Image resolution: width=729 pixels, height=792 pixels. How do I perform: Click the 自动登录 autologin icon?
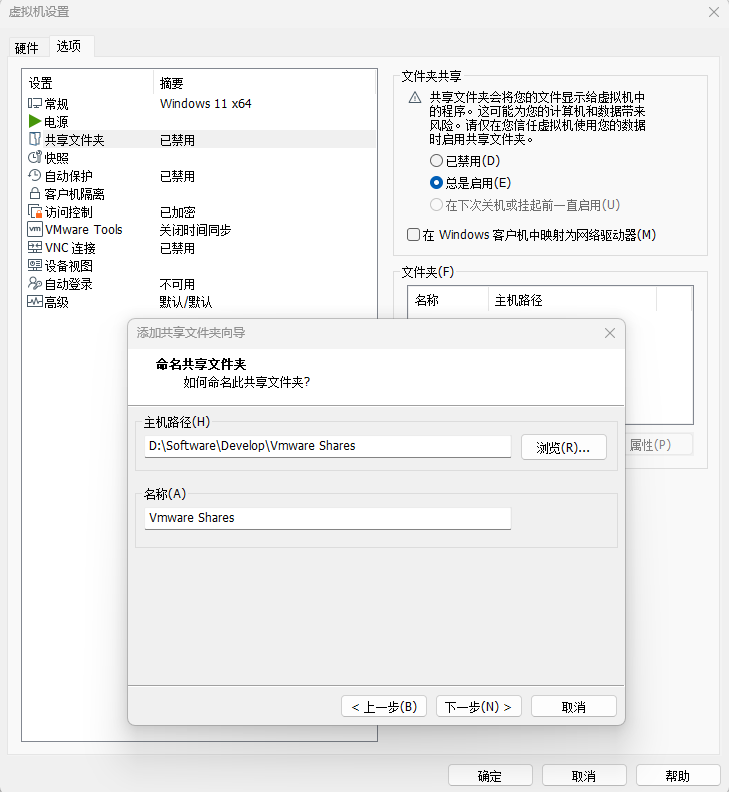pyautogui.click(x=34, y=283)
